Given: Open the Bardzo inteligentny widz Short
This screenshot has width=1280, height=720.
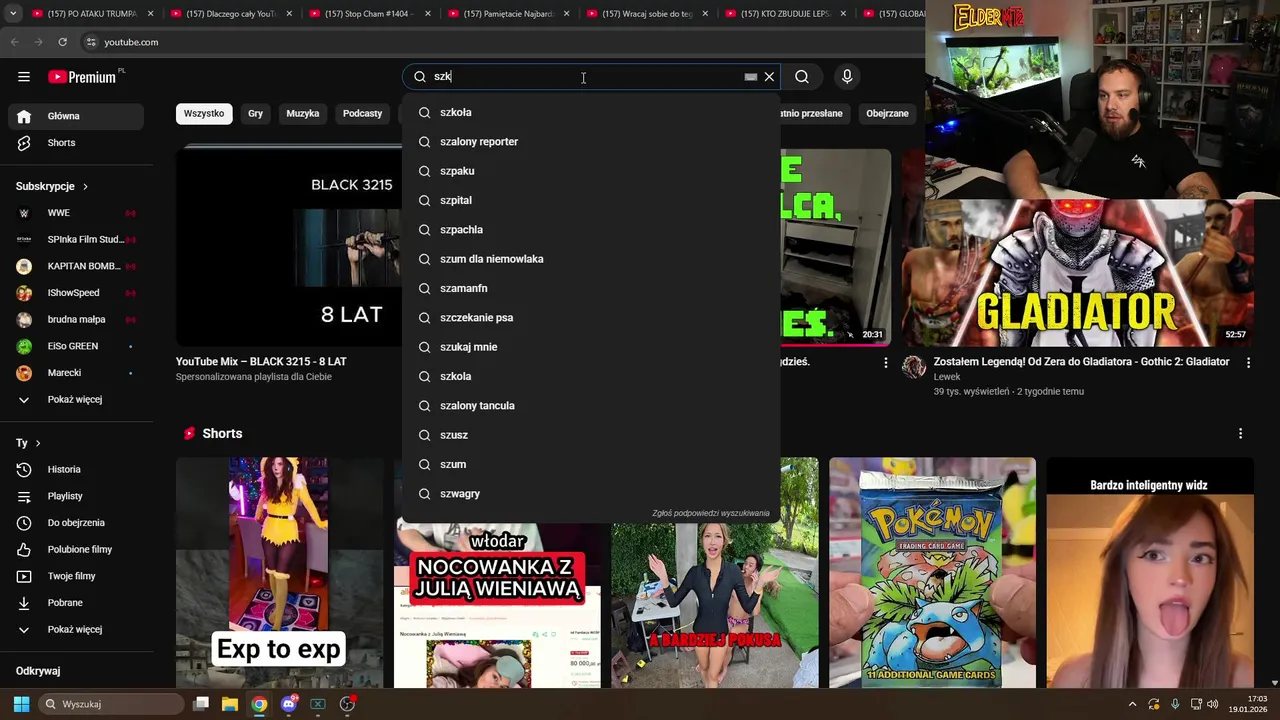Looking at the screenshot, I should (x=1150, y=573).
